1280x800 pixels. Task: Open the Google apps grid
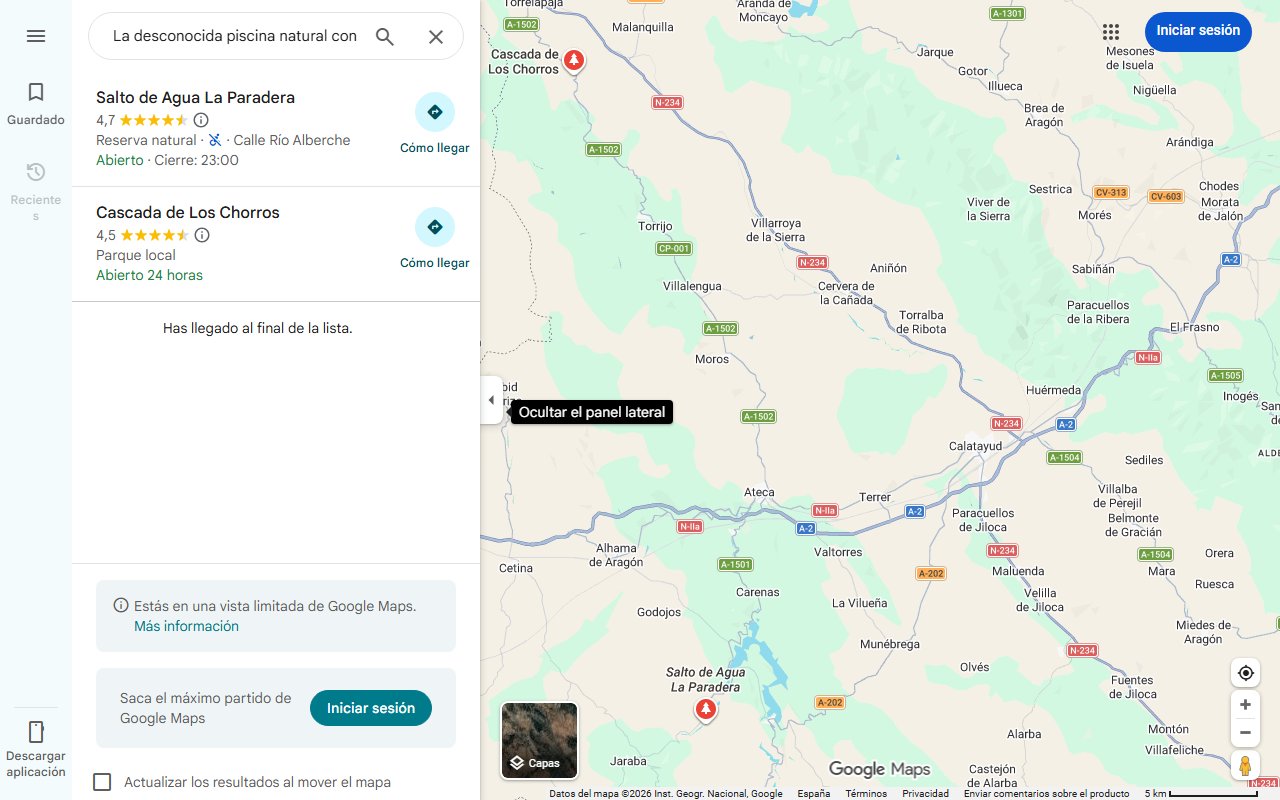click(1111, 32)
